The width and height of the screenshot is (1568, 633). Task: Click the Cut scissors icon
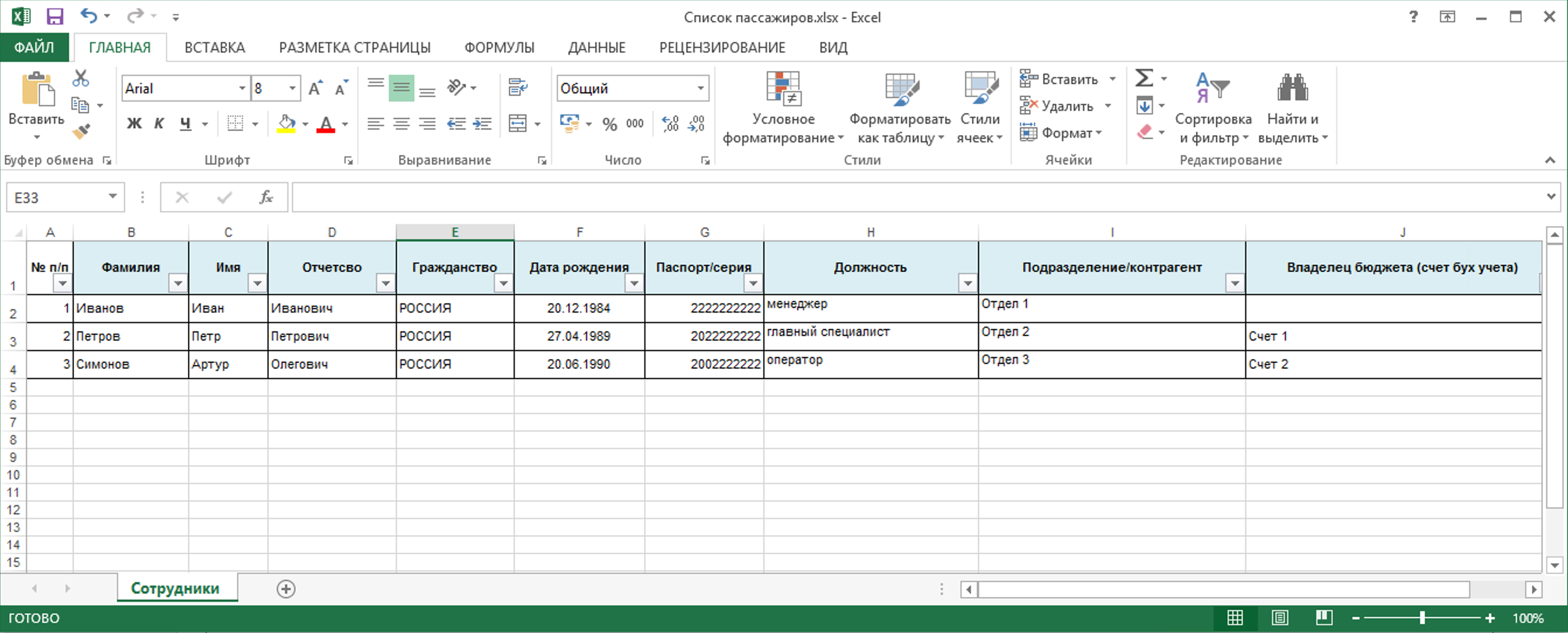(81, 79)
